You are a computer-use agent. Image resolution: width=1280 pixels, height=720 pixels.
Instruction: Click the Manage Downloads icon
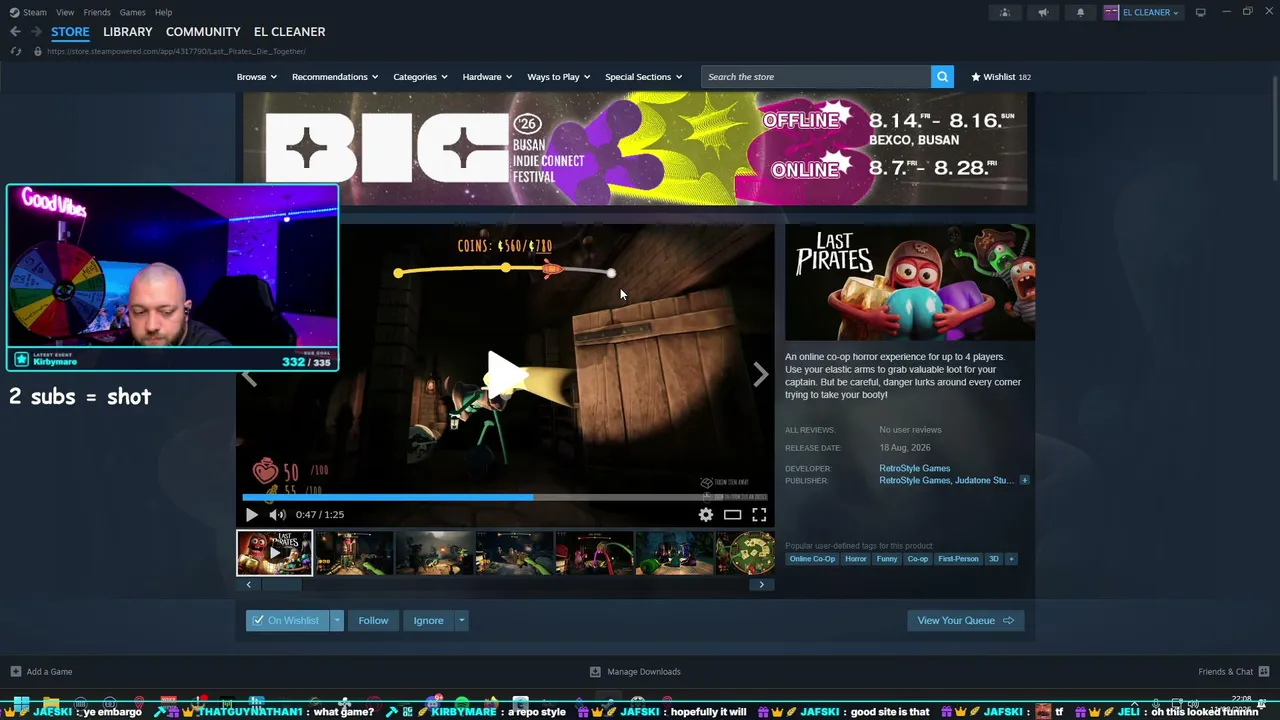pyautogui.click(x=595, y=672)
